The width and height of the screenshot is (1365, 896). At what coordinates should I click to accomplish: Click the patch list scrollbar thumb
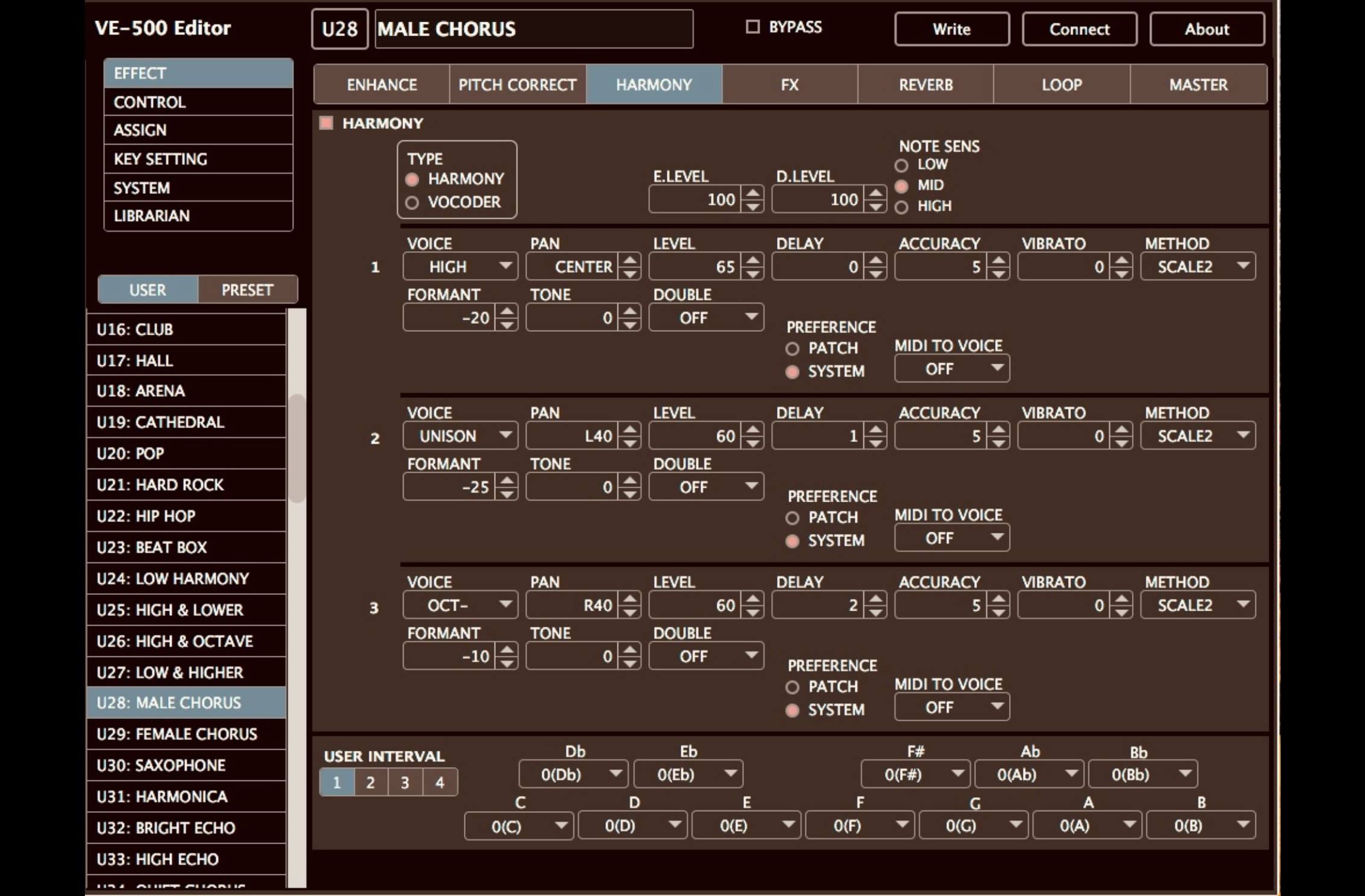pos(296,448)
